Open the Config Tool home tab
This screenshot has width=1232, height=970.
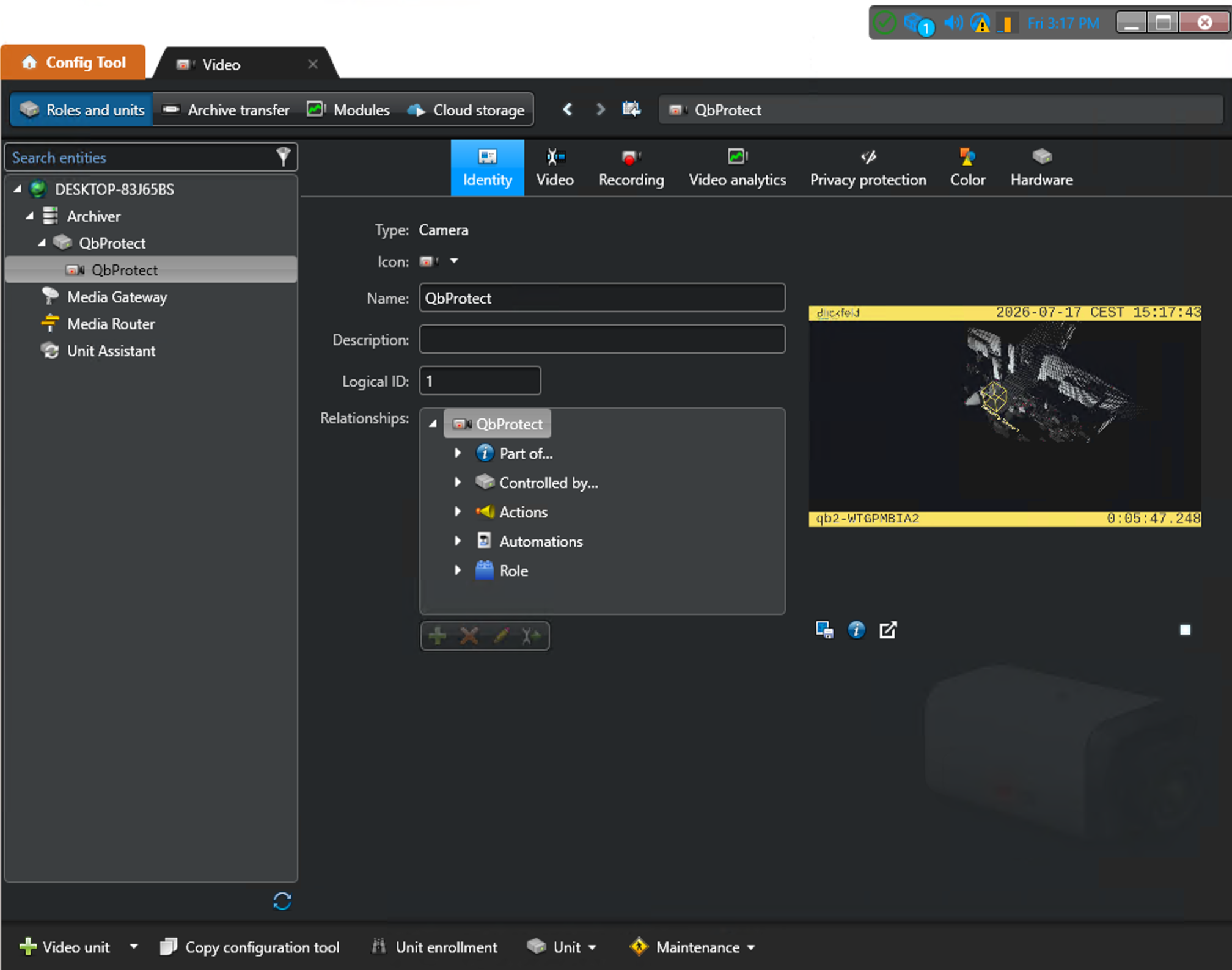[x=73, y=62]
